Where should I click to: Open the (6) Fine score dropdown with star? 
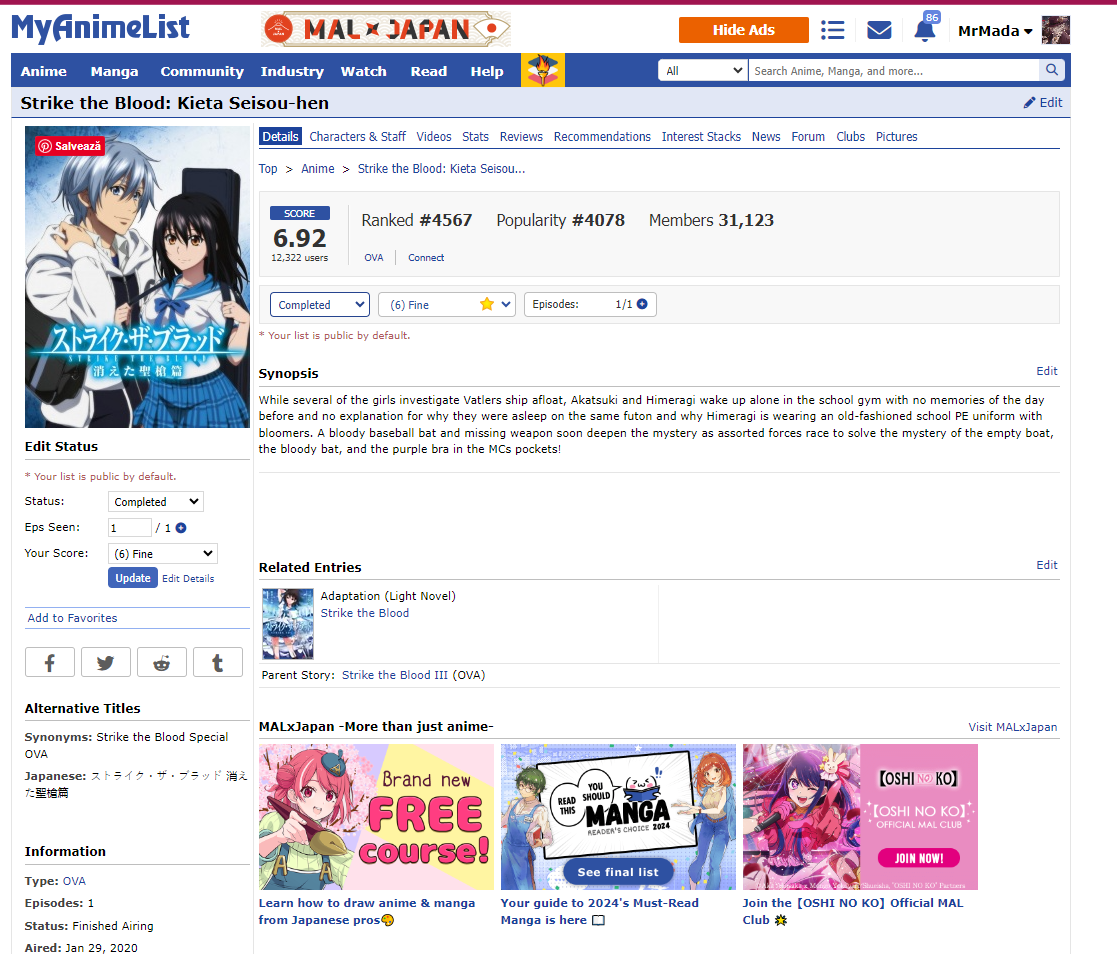pyautogui.click(x=447, y=305)
